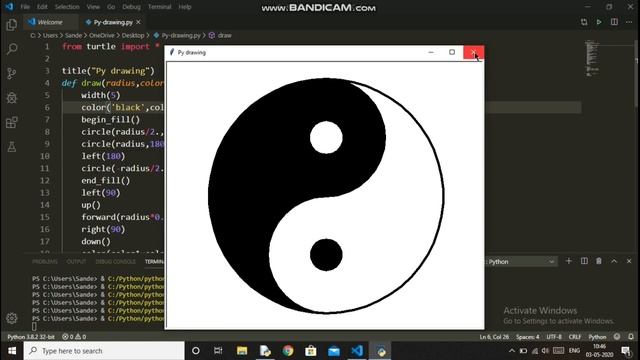Open Task View on taskbar

pyautogui.click(x=218, y=351)
